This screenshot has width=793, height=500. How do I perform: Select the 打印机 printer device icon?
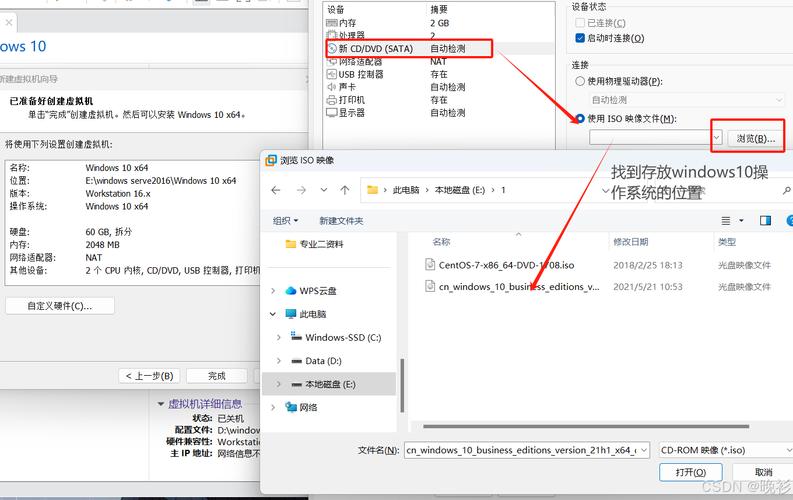[332, 100]
